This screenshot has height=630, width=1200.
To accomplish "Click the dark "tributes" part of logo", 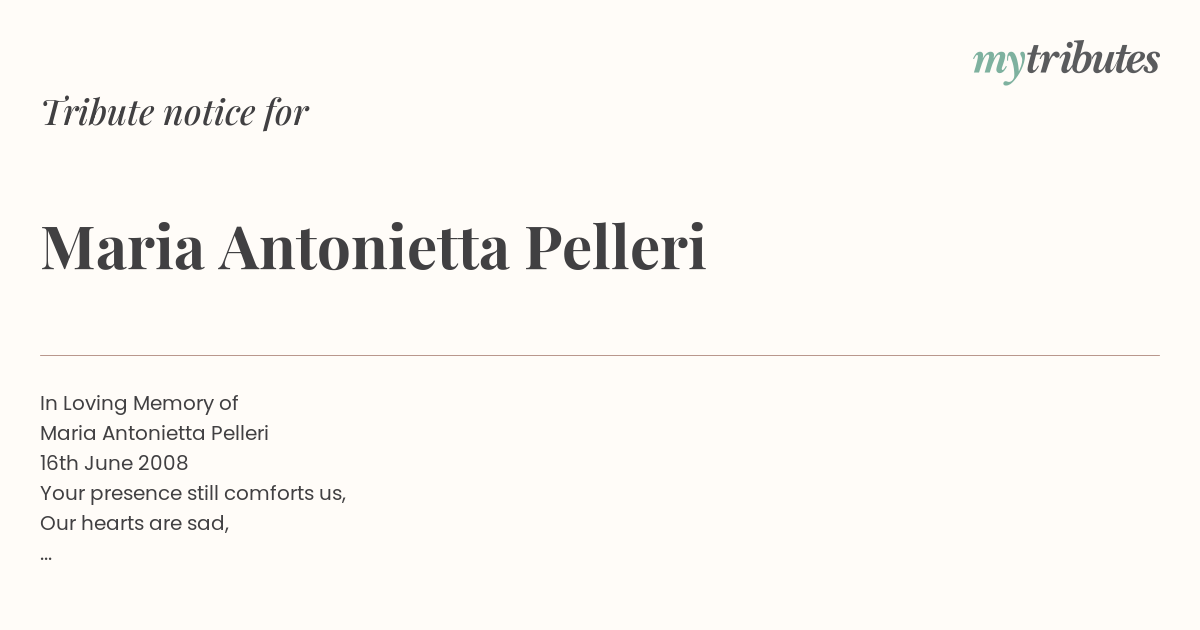I will pos(1092,58).
